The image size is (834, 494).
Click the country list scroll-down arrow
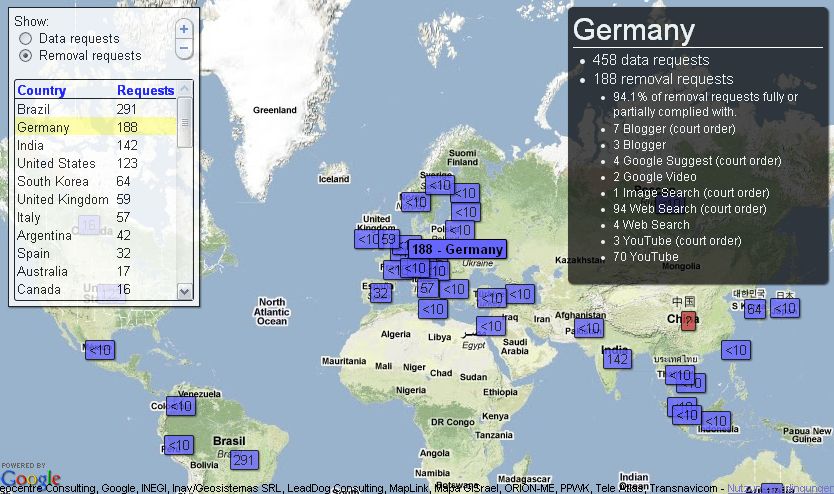coord(185,291)
